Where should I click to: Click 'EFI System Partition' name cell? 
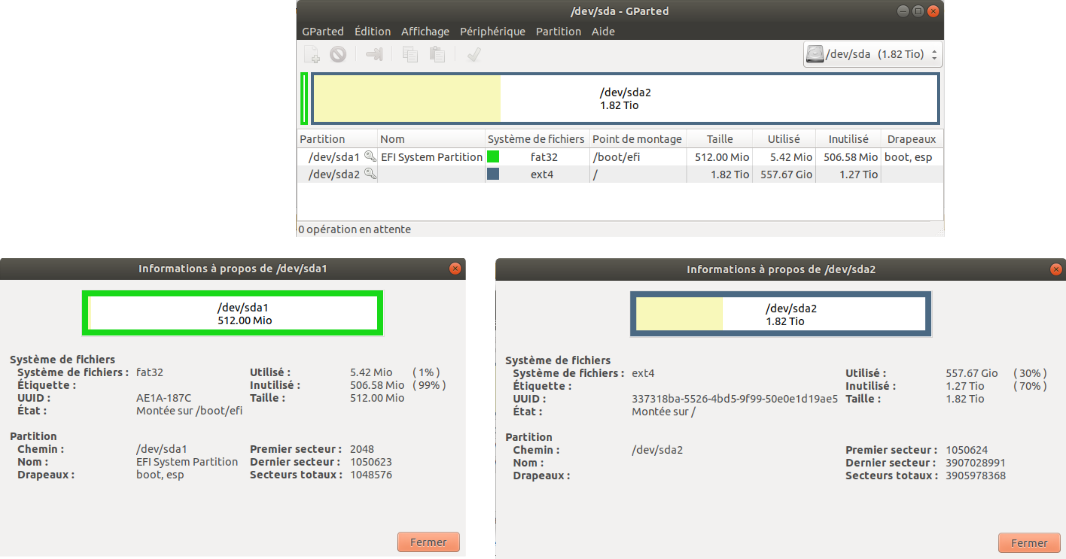tap(432, 156)
